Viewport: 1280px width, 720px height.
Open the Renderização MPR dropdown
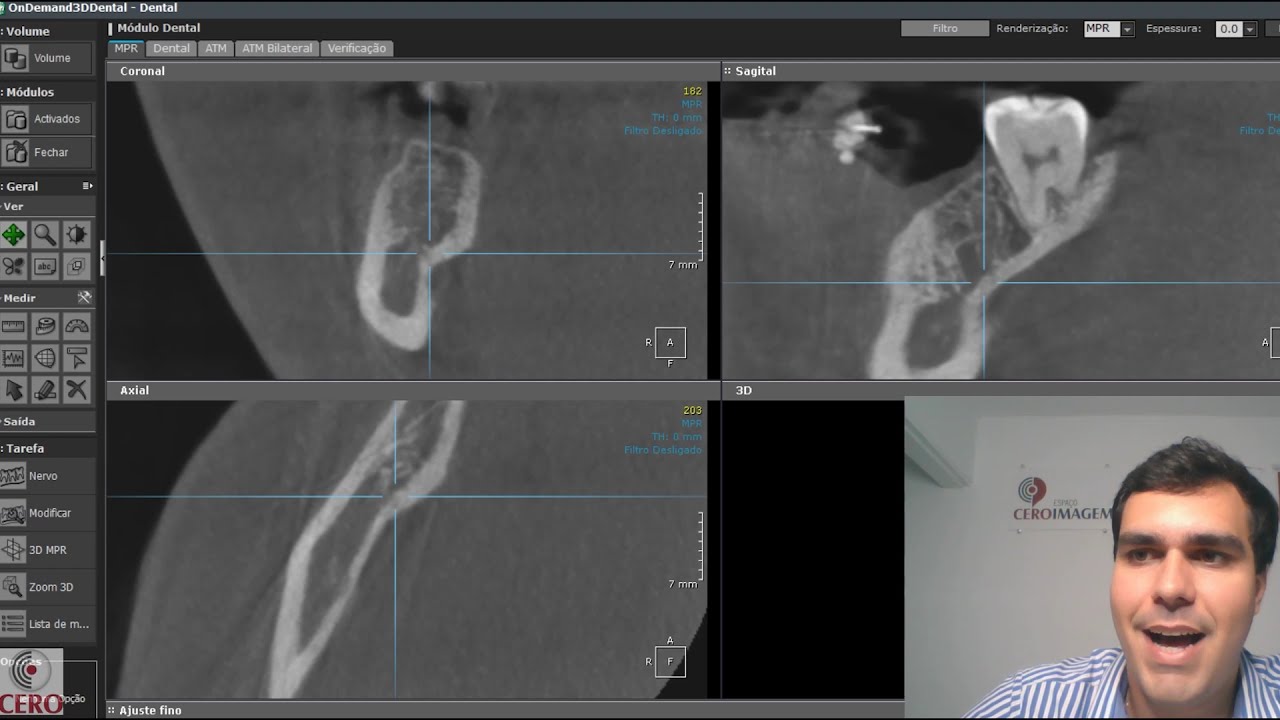[1127, 29]
